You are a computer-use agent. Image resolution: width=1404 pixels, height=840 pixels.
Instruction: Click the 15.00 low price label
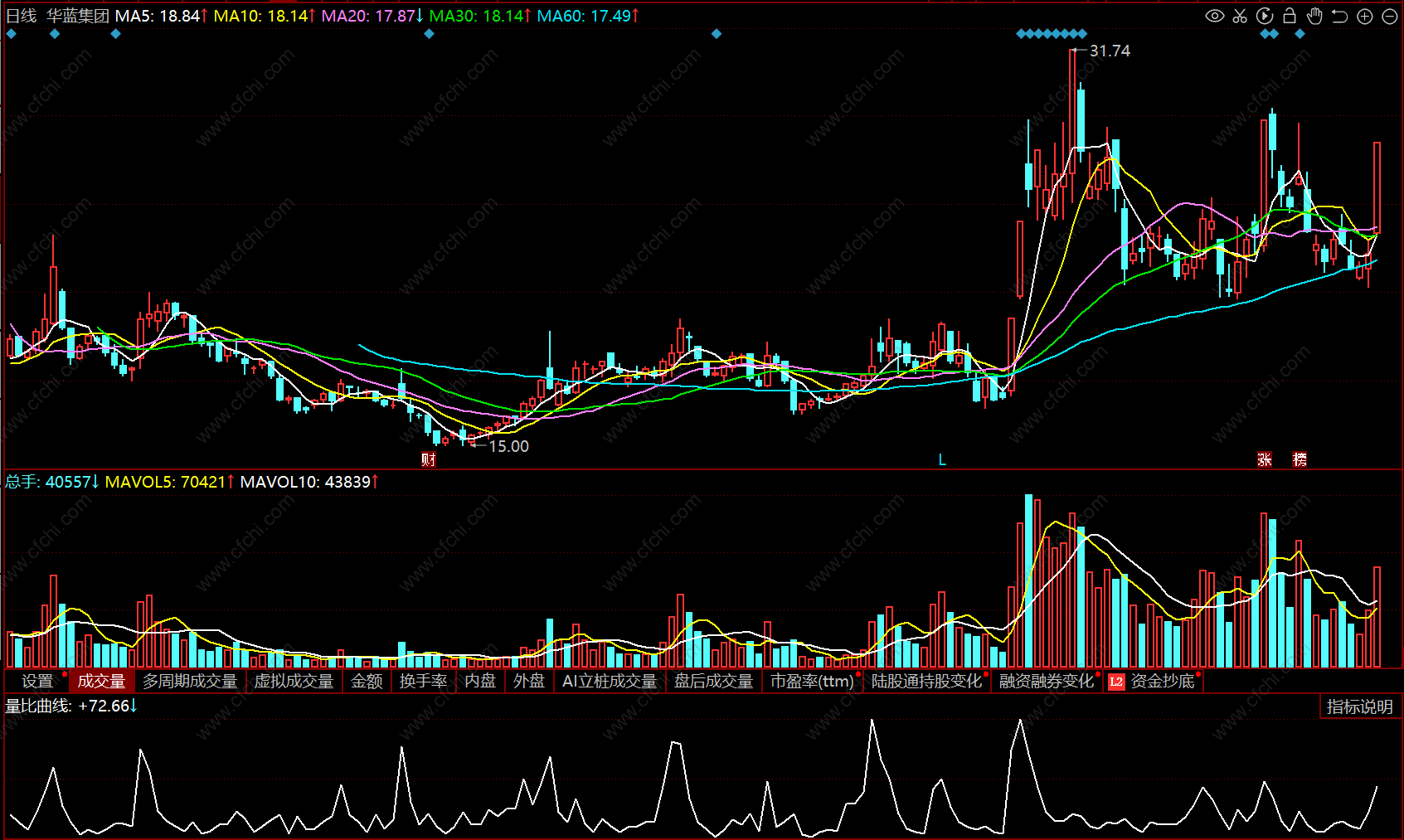[508, 446]
